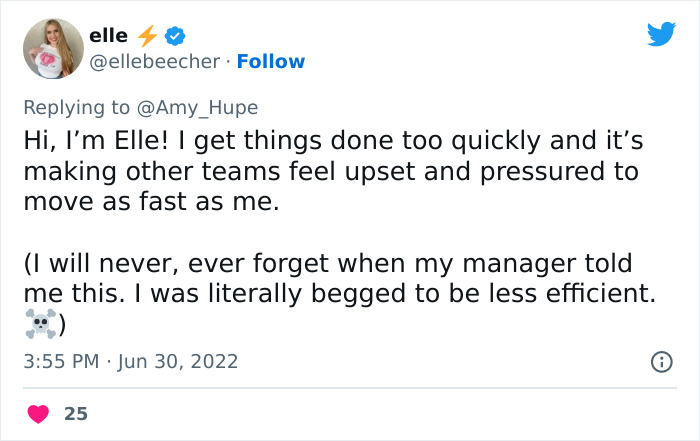The image size is (700, 441).
Task: Open elle's profile picture
Action: (x=50, y=48)
